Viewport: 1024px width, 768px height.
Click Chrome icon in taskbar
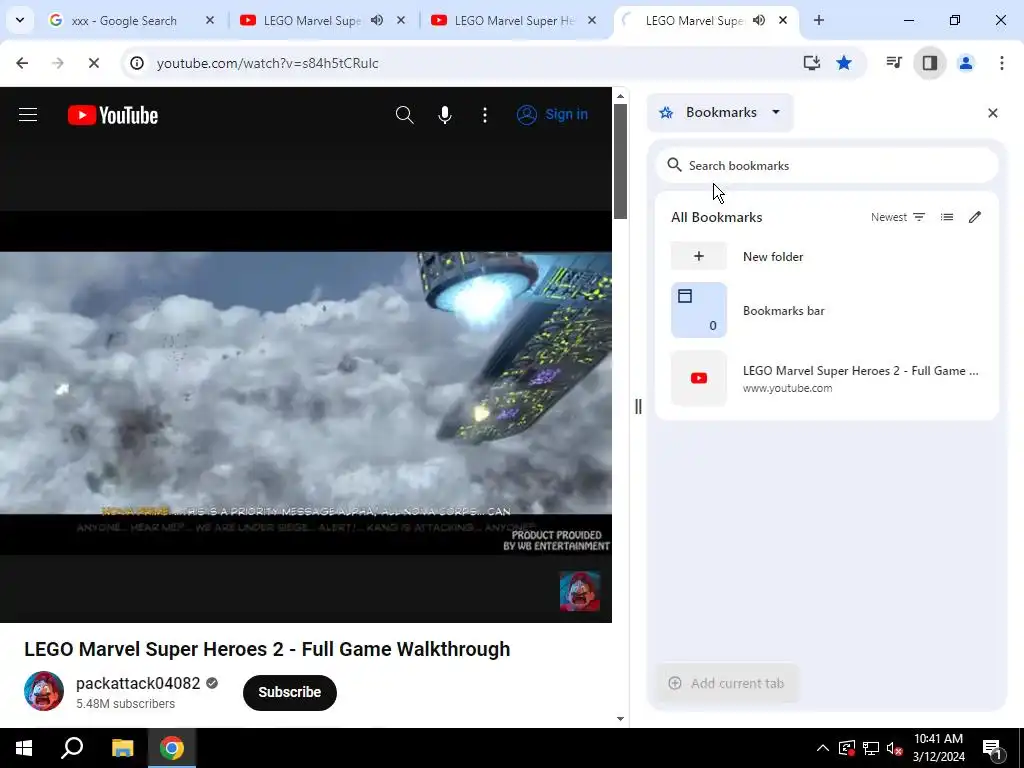[x=172, y=748]
